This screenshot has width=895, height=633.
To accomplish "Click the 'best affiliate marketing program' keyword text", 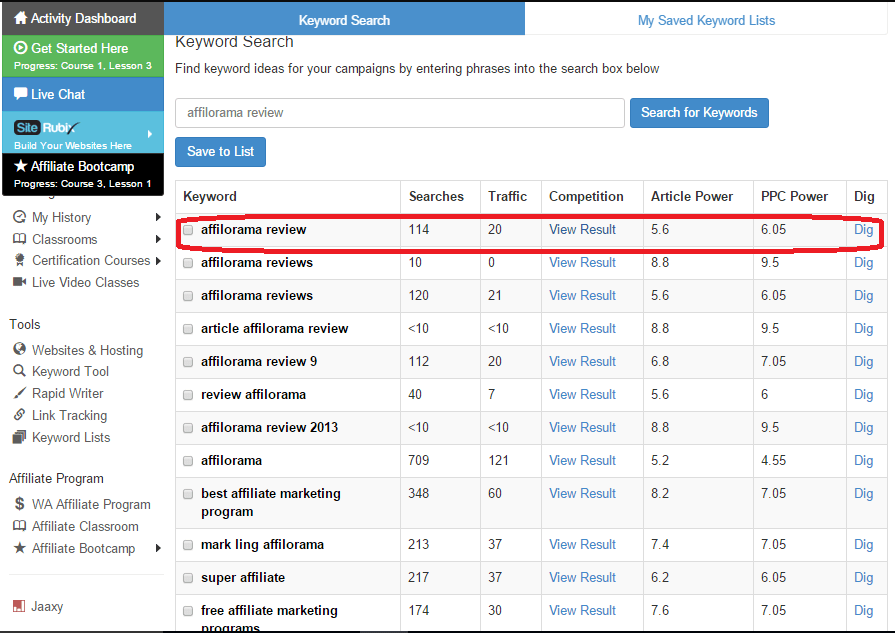I will tap(271, 502).
